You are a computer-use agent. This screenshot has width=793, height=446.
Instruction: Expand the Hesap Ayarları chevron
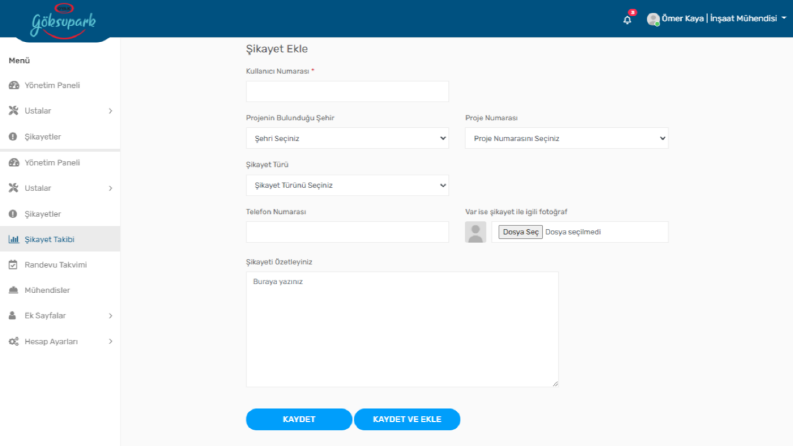pyautogui.click(x=110, y=341)
